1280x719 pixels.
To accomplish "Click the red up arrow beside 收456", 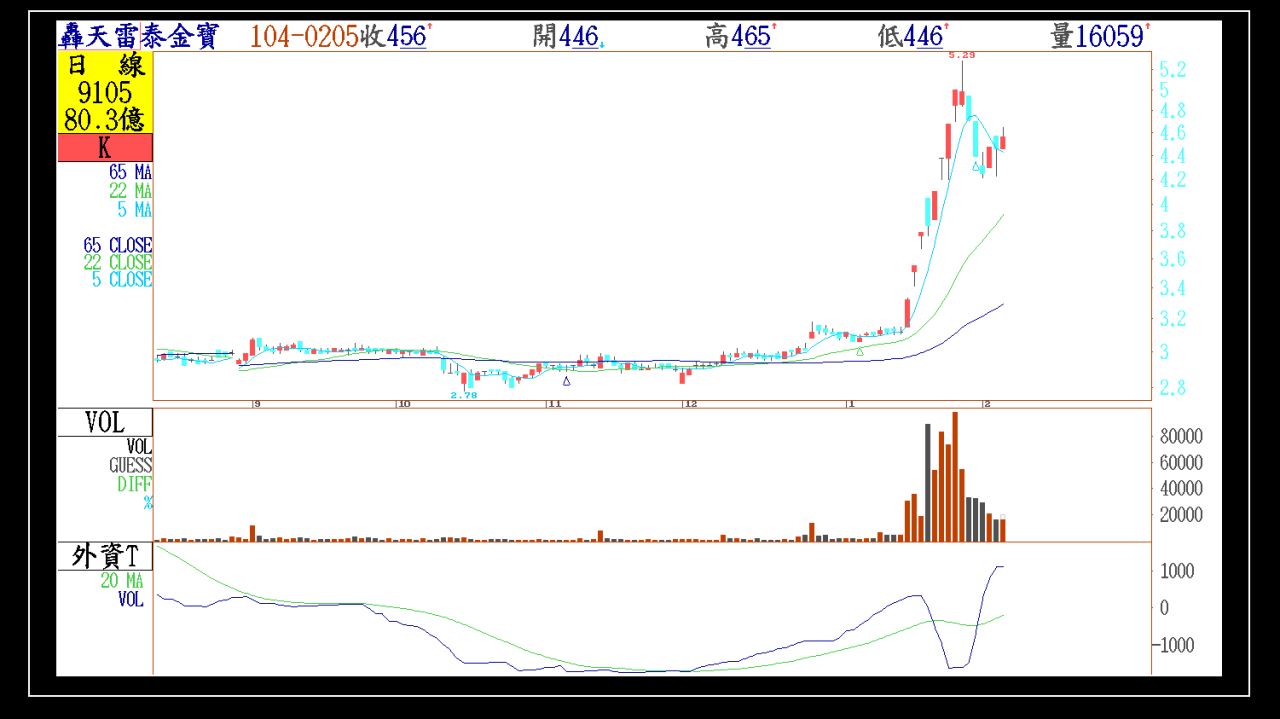I will [430, 28].
